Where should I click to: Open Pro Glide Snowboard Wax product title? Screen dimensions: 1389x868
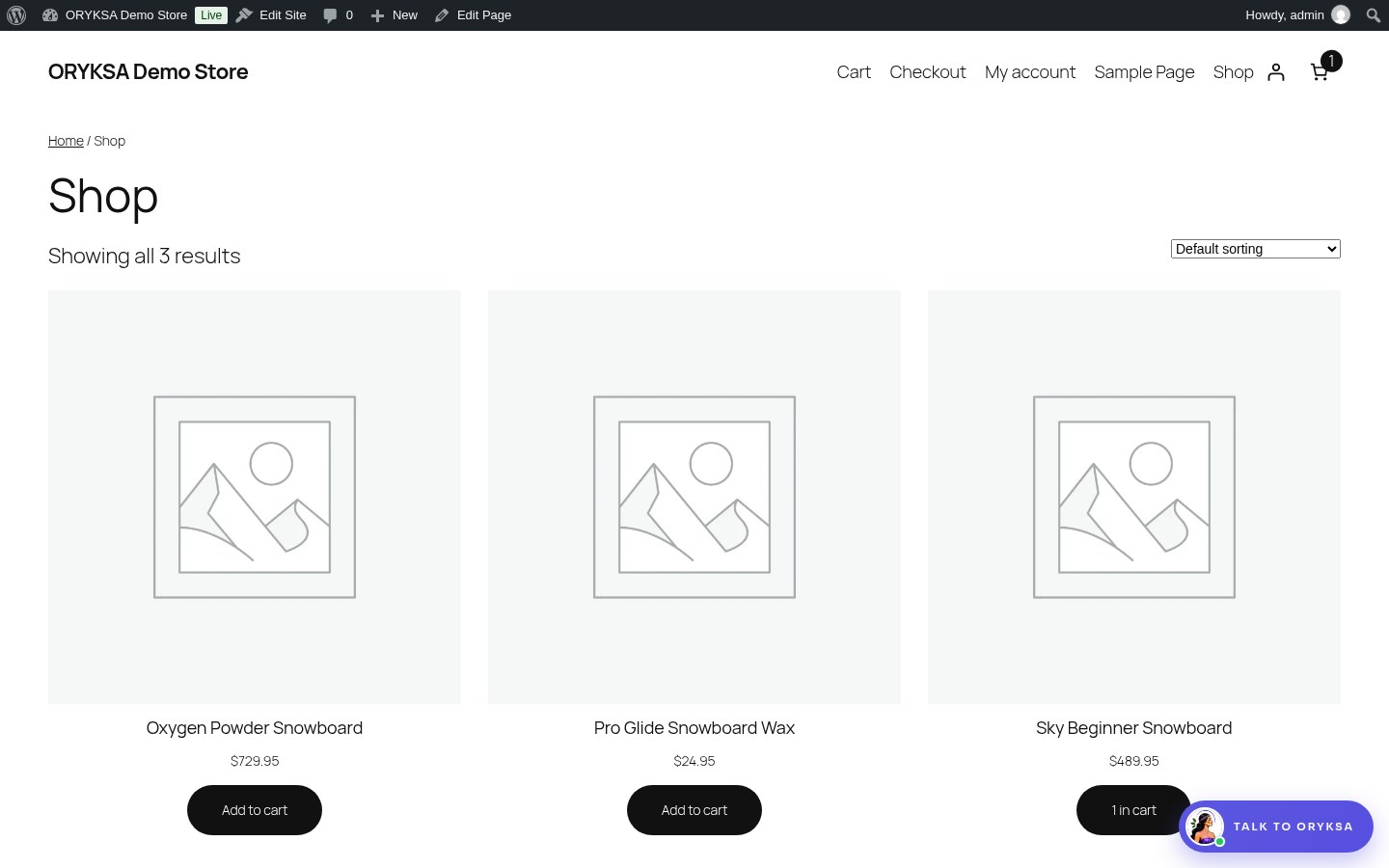click(694, 728)
